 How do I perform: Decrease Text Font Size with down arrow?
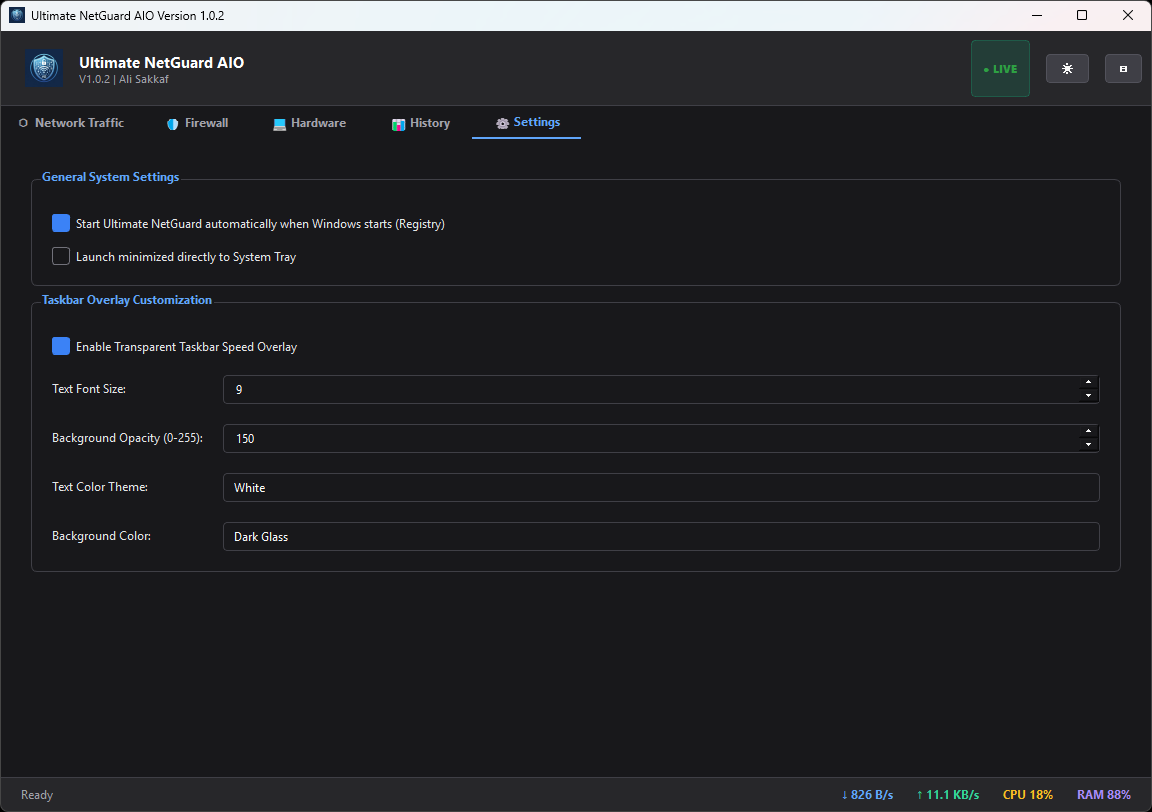[1088, 396]
